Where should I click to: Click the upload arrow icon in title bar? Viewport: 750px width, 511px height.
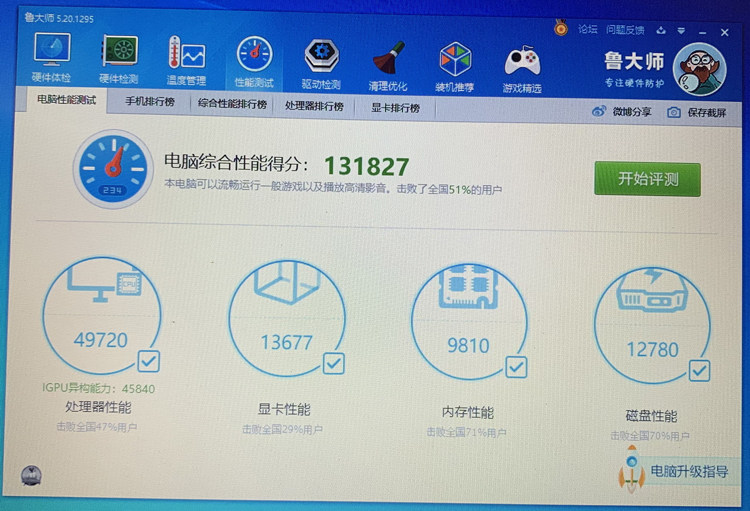661,31
